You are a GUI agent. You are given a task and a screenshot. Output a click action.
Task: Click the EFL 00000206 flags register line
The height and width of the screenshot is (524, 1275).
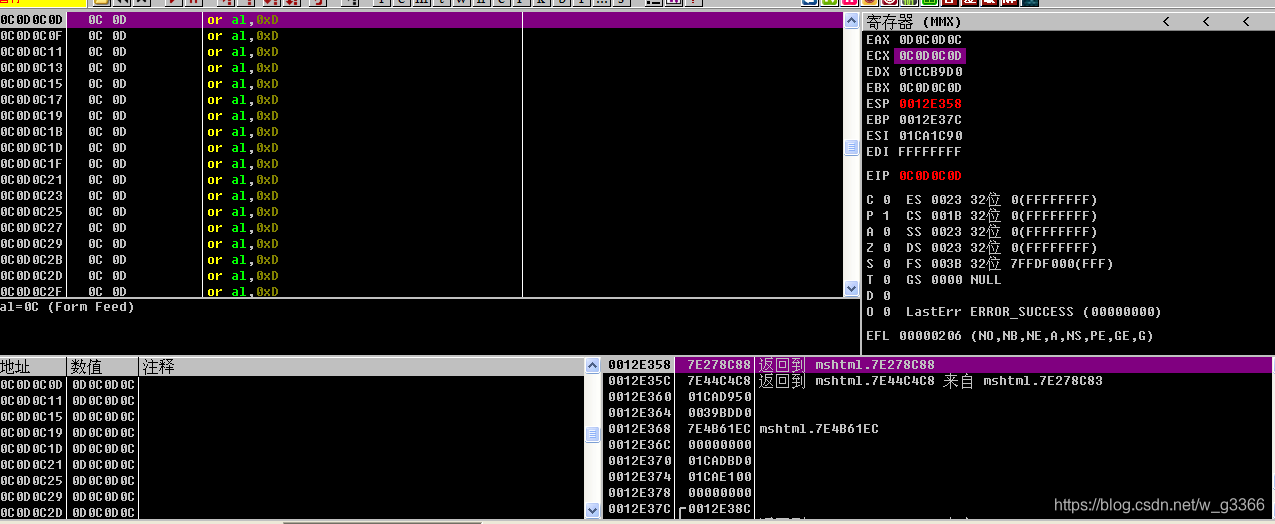(x=1010, y=336)
